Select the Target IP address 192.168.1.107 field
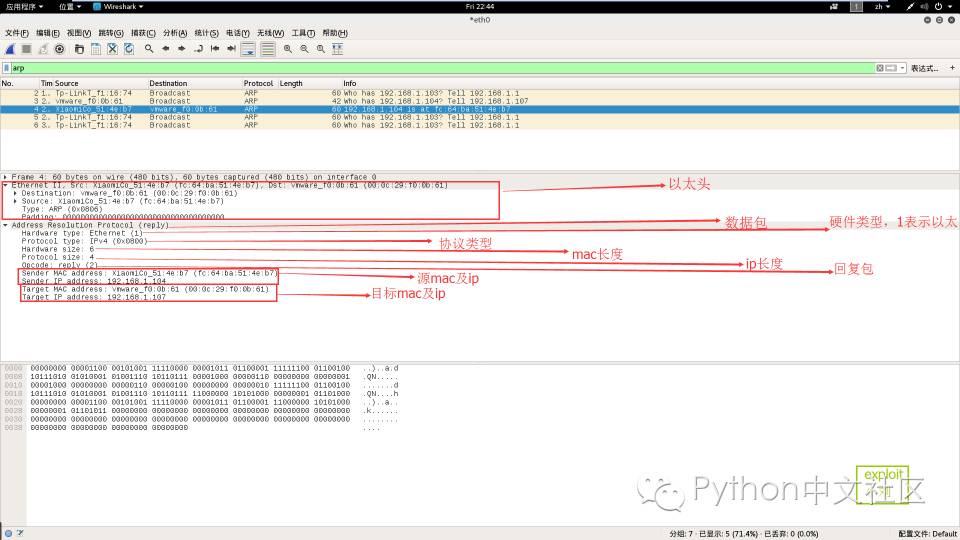Screen dimensions: 960x540 click(x=94, y=297)
